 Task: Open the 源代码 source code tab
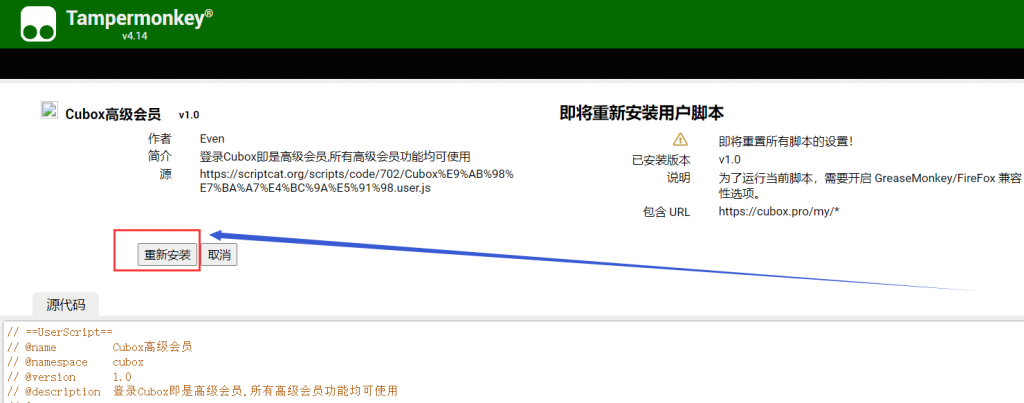[x=66, y=304]
